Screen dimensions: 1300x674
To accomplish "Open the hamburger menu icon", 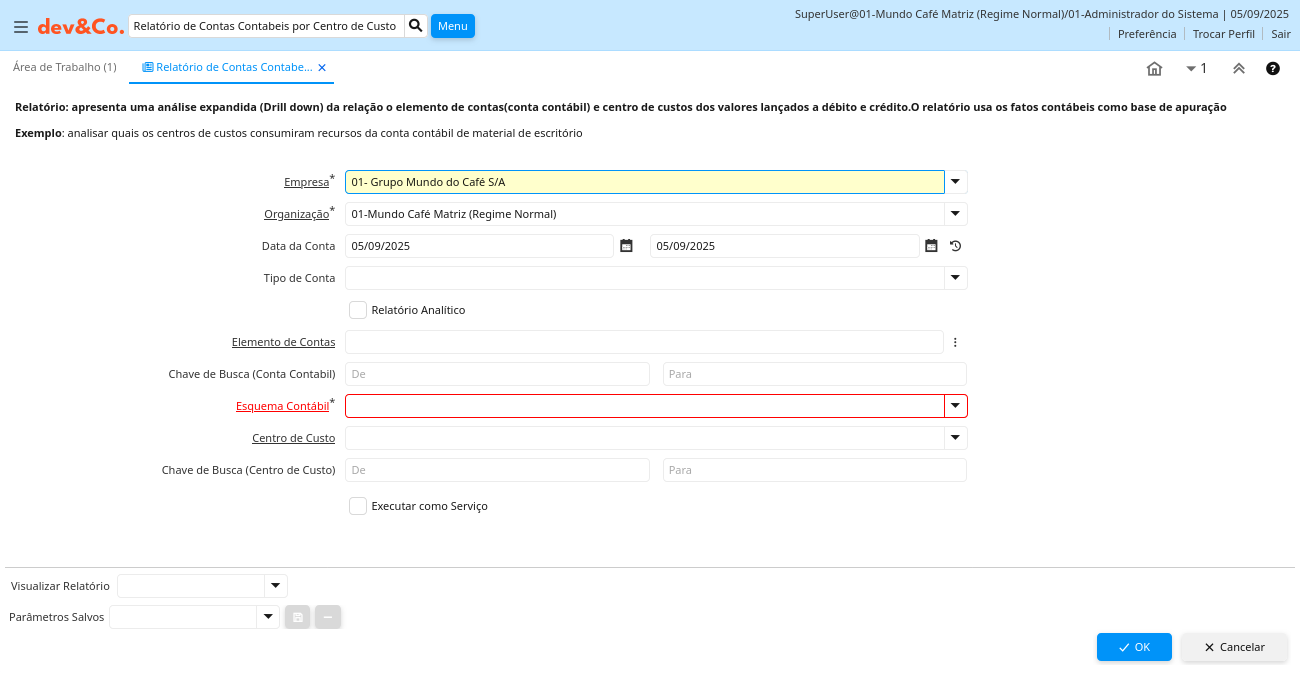I will click(21, 27).
